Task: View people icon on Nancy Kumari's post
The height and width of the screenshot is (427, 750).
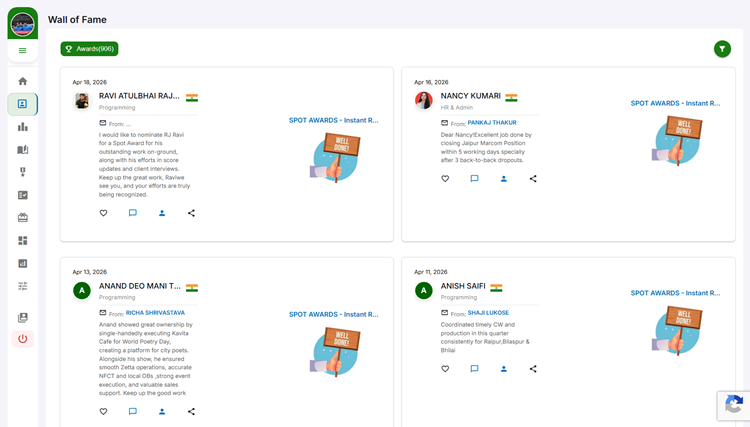Action: [504, 178]
